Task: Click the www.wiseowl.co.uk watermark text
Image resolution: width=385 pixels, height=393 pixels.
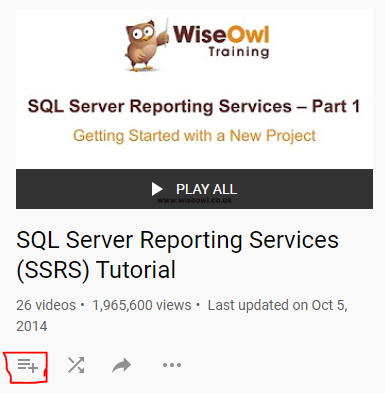Action: tap(194, 200)
